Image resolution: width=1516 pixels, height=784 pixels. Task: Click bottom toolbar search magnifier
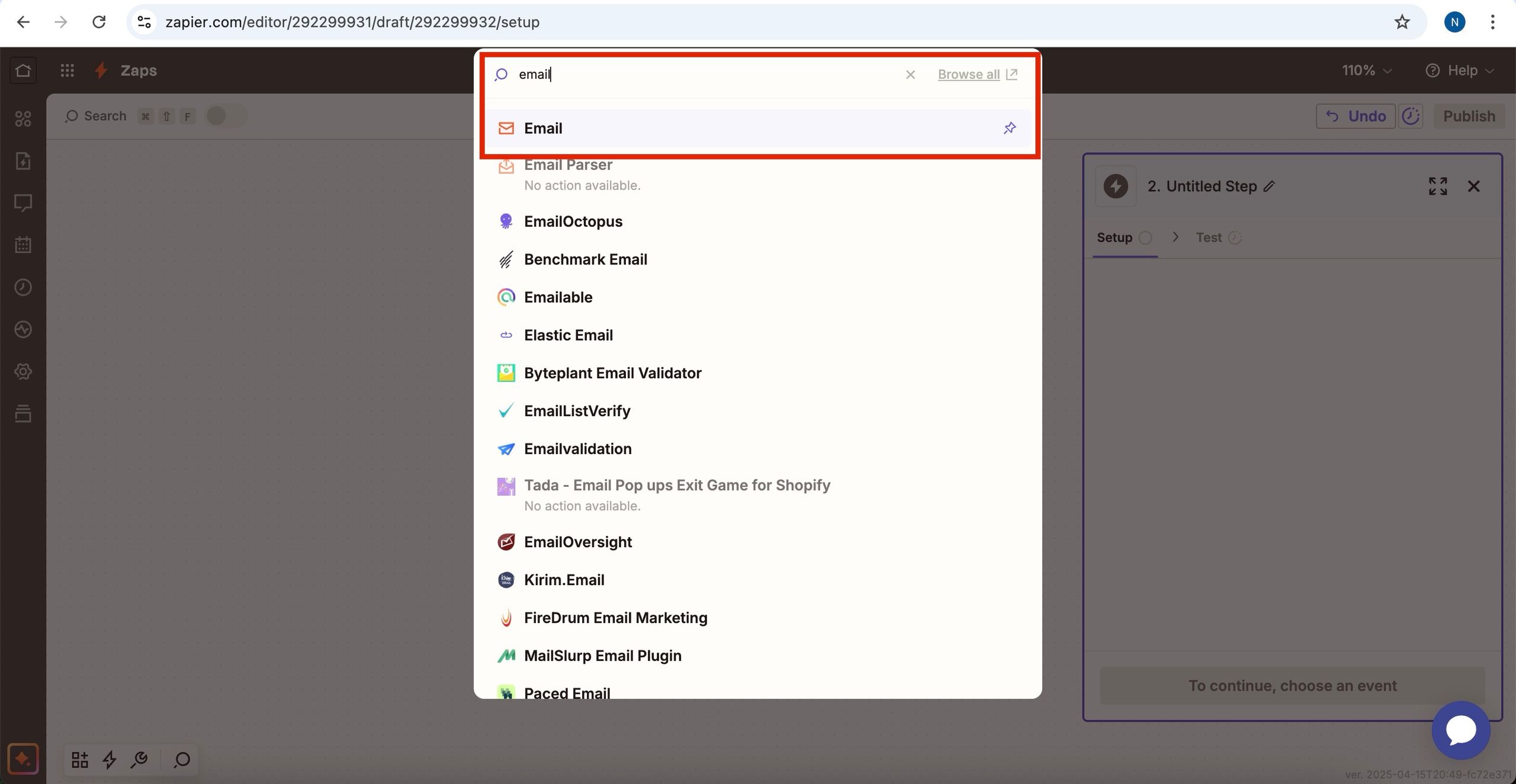tap(182, 759)
